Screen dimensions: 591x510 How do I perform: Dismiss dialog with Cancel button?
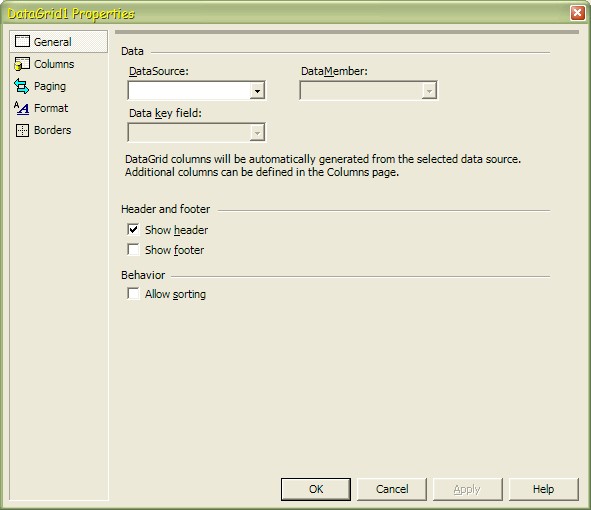tap(392, 489)
